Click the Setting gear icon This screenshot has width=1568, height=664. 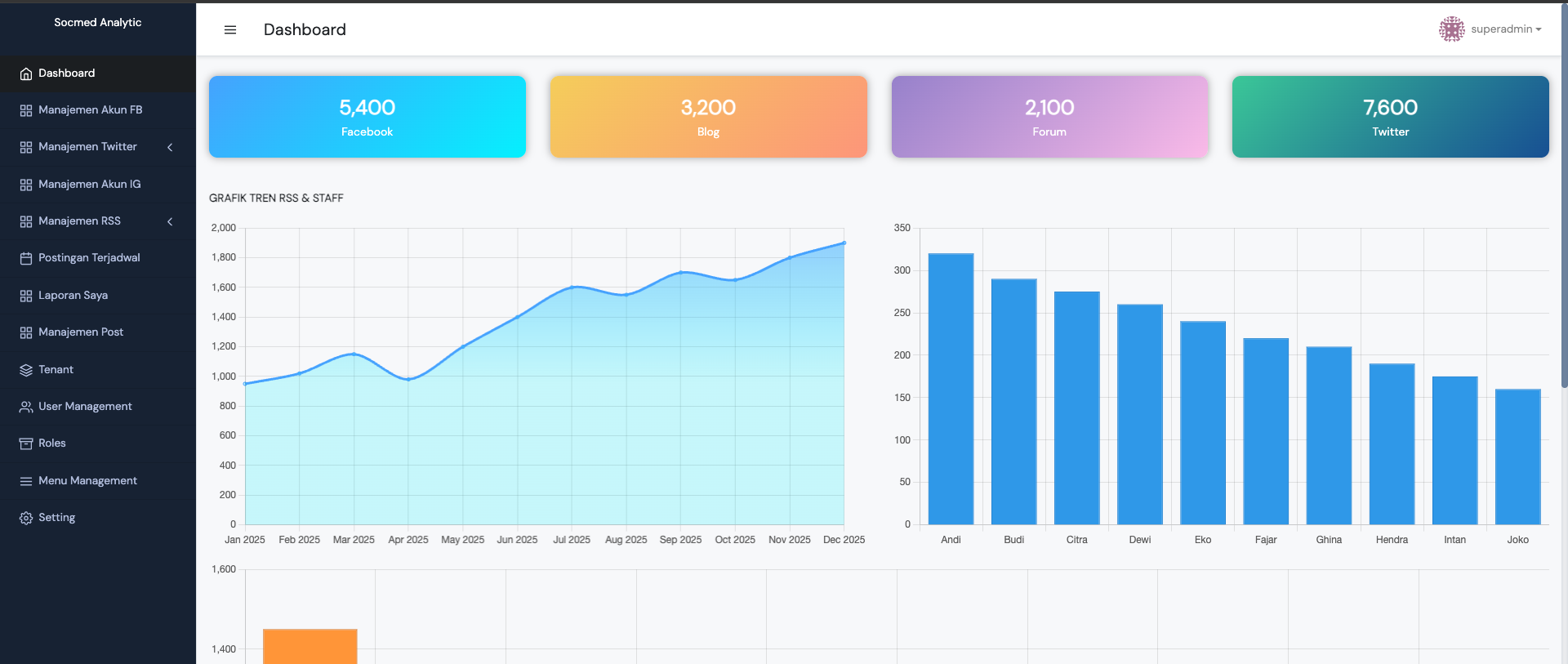(x=26, y=518)
